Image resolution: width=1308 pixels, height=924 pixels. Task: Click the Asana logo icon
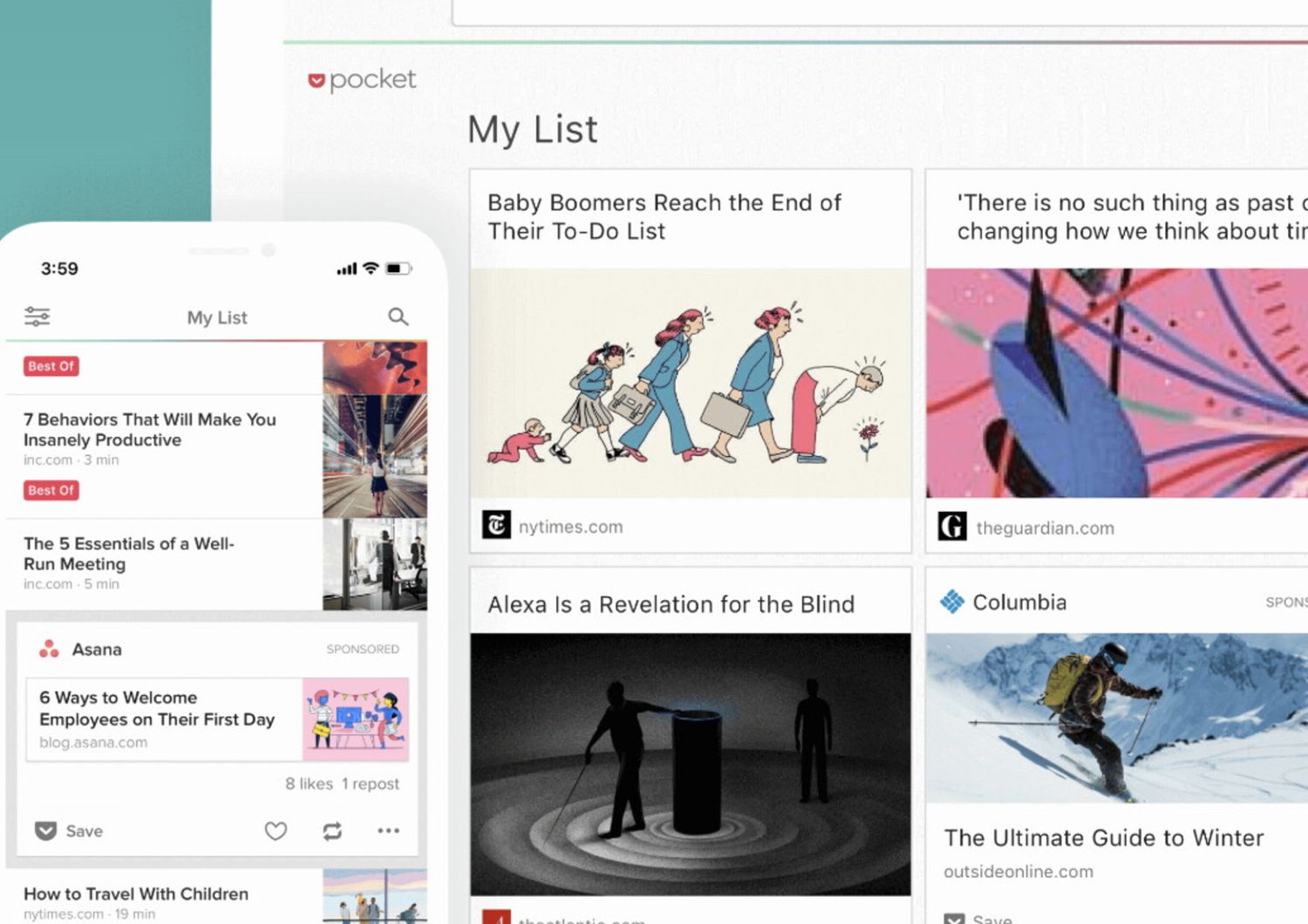[49, 649]
